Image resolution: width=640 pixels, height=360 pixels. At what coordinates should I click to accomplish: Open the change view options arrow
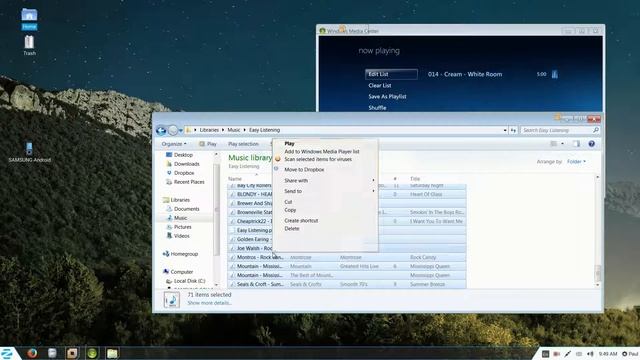click(x=562, y=144)
